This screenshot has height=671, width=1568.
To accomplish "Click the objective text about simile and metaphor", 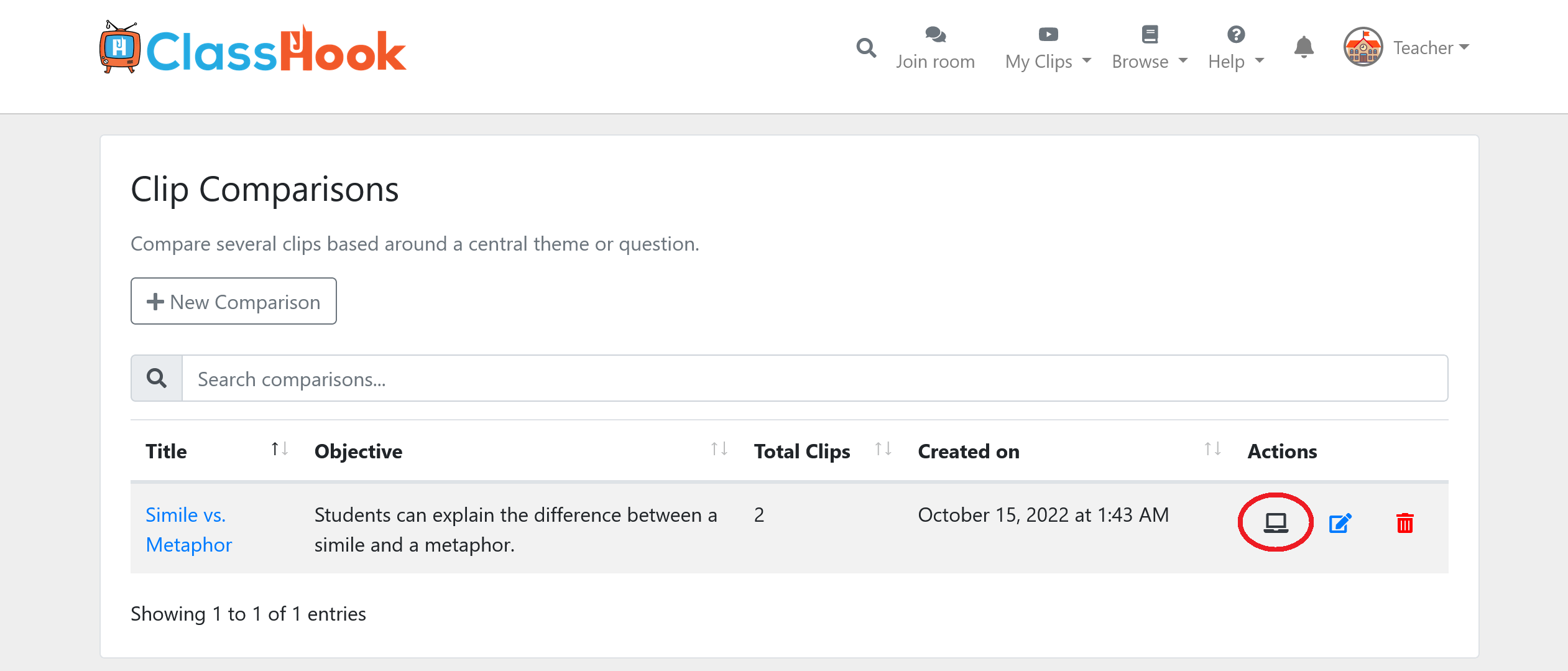I will (516, 530).
